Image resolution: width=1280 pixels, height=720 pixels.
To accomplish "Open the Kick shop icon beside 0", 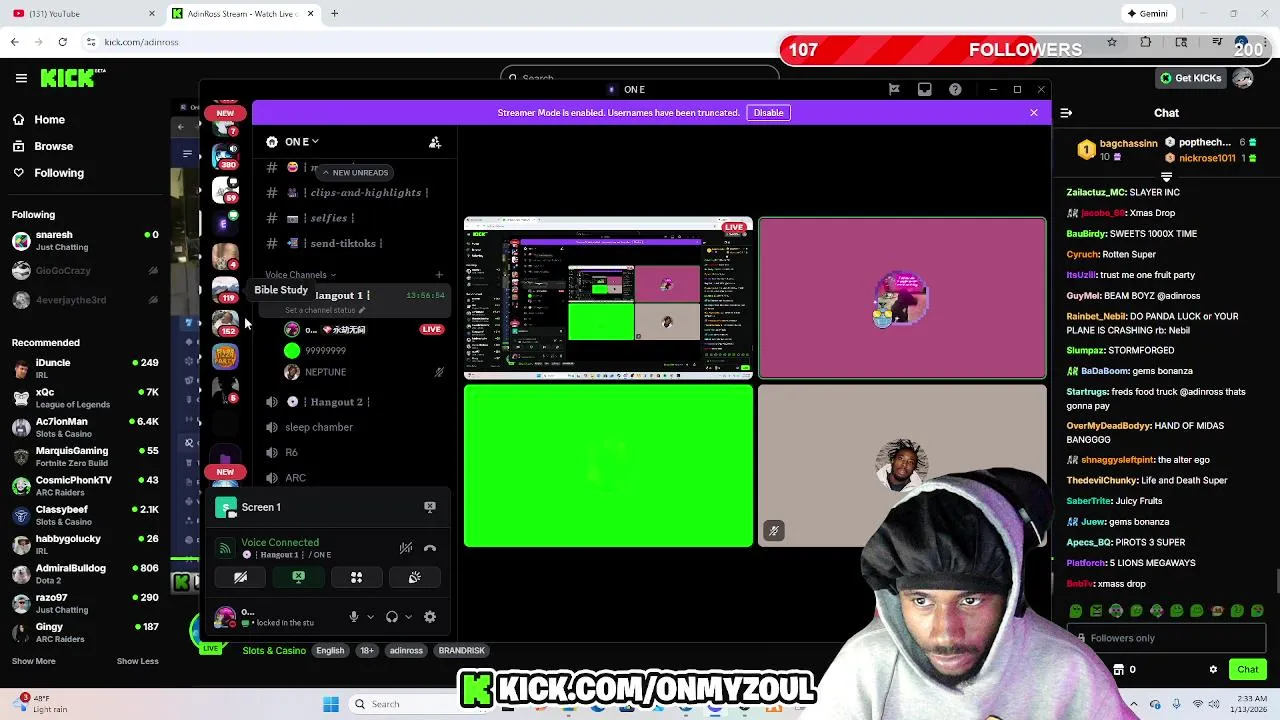I will [x=1119, y=670].
